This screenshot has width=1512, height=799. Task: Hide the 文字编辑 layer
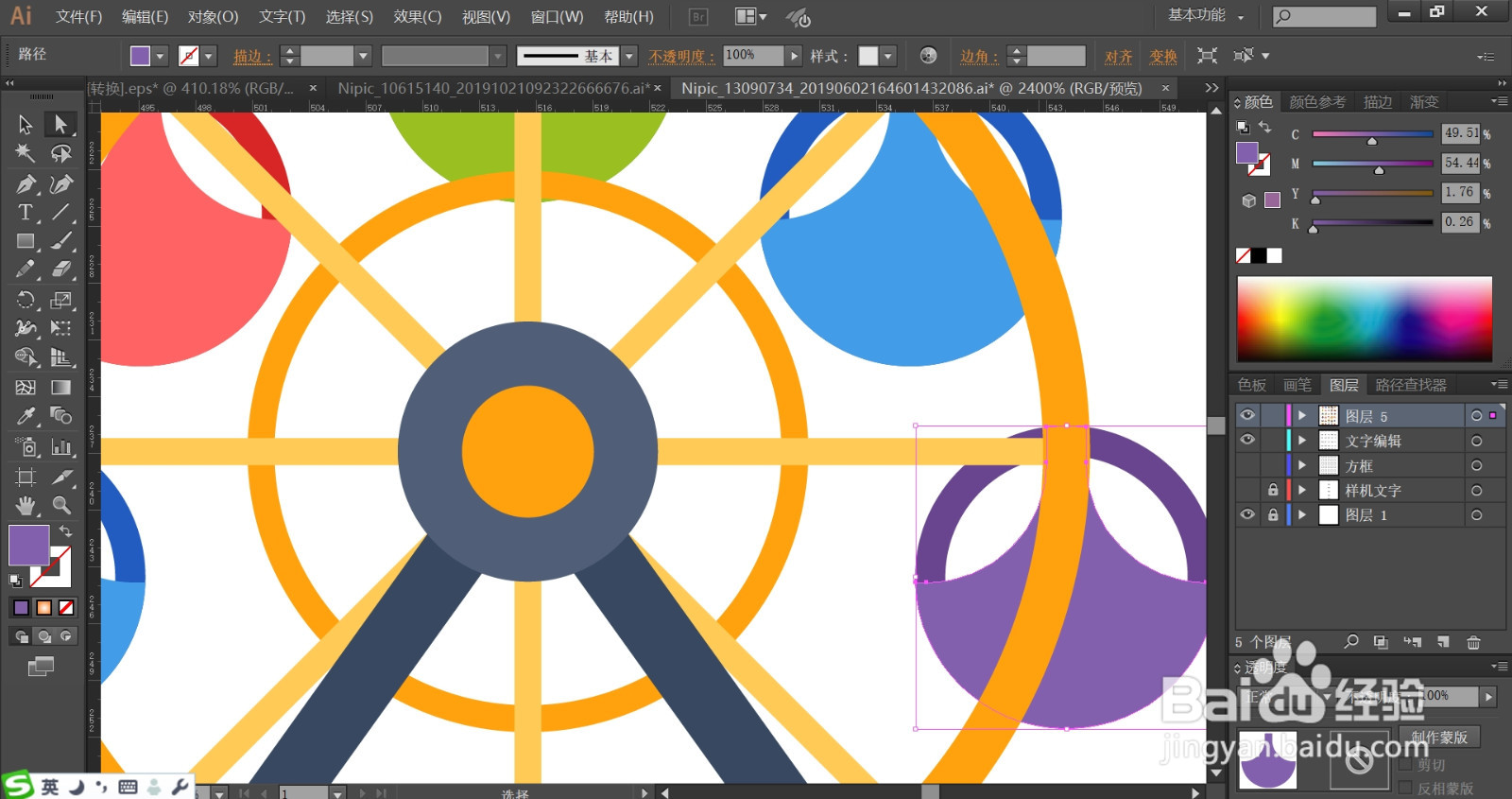[x=1247, y=440]
